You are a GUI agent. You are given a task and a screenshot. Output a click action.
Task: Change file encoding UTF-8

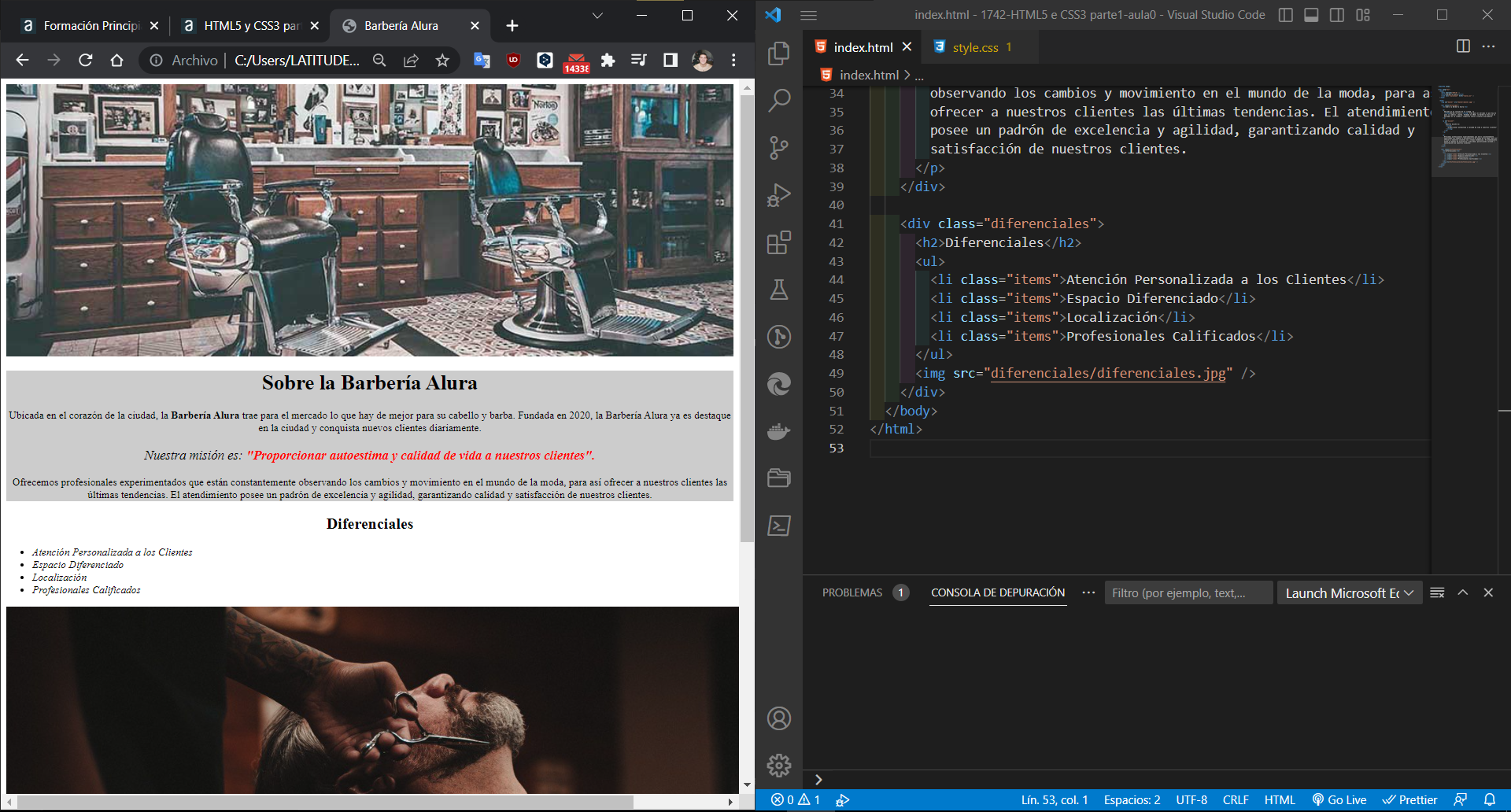(1191, 800)
